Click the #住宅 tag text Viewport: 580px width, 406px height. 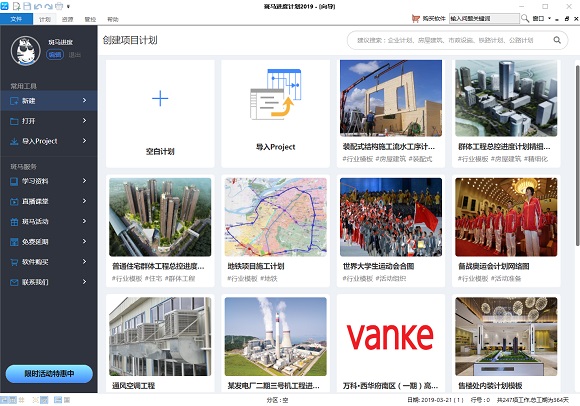click(x=153, y=278)
